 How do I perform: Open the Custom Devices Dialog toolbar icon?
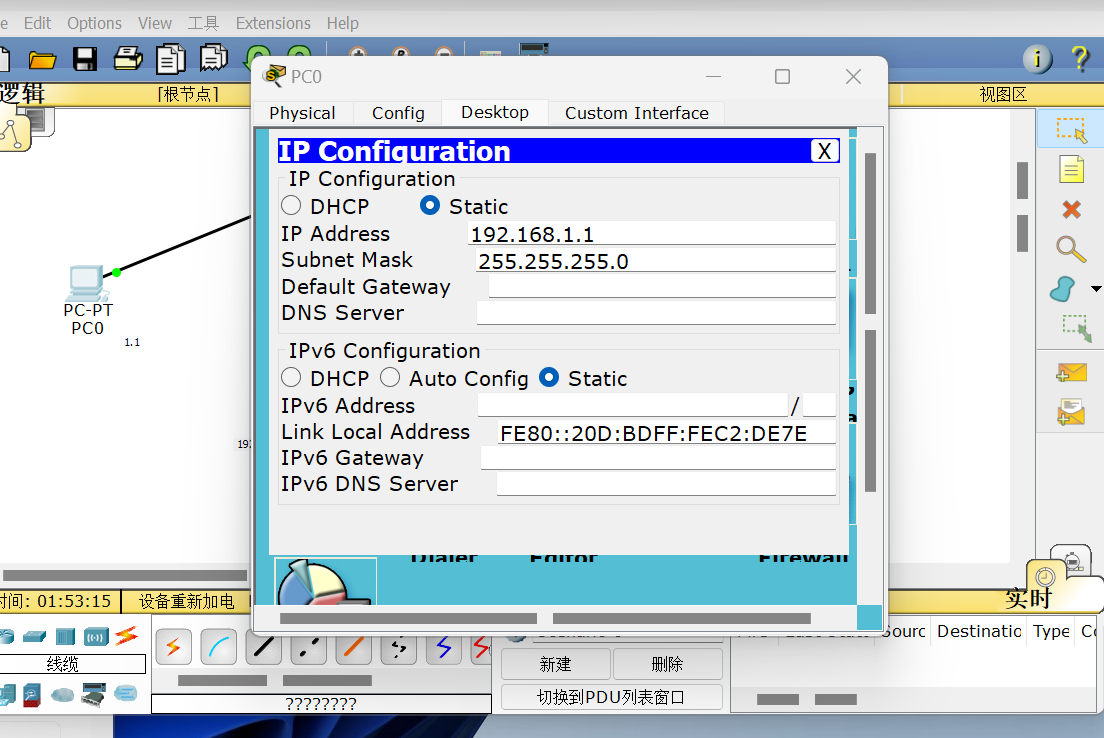pyautogui.click(x=534, y=49)
